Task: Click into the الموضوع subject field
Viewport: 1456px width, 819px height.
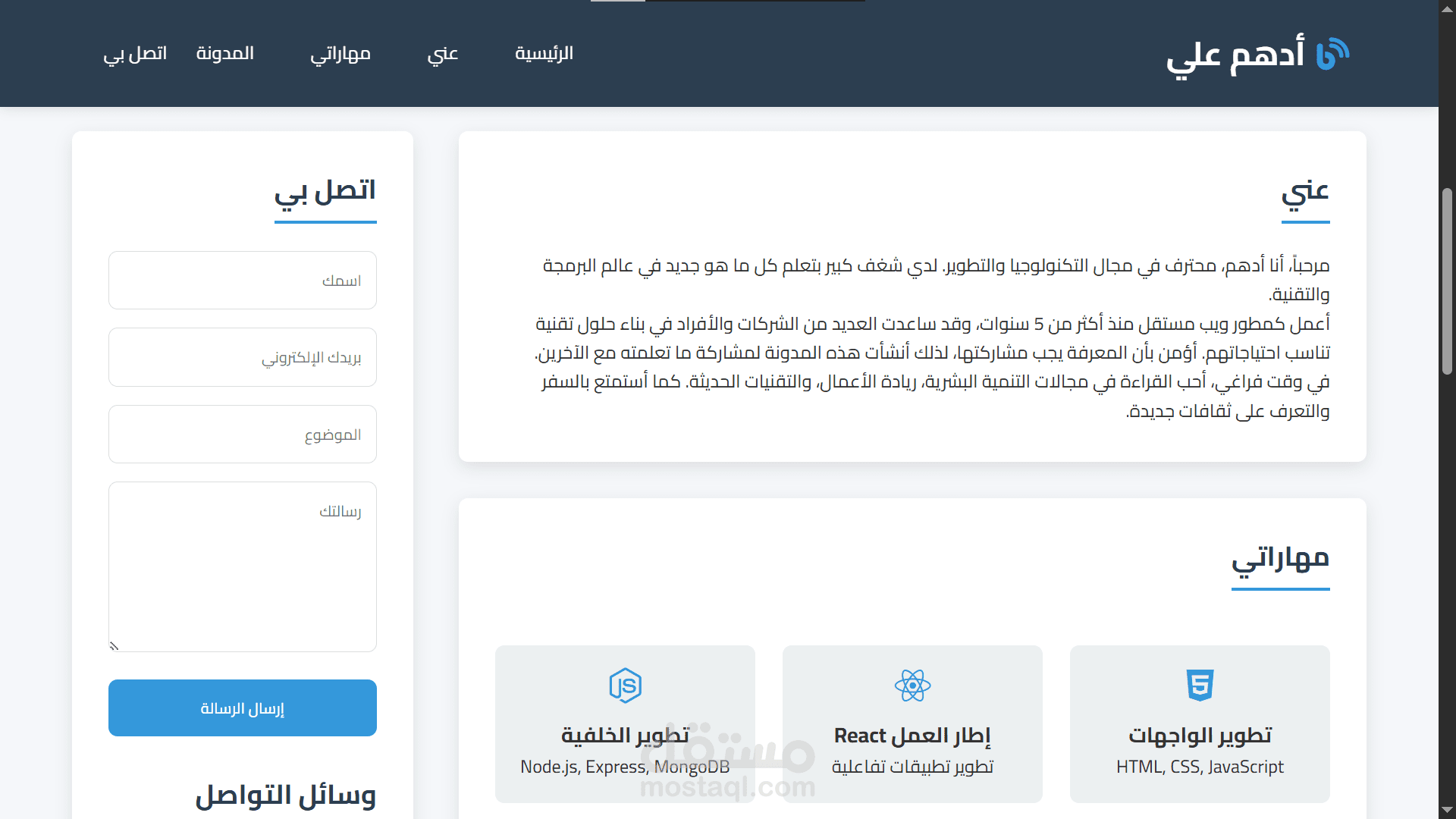Action: click(243, 435)
